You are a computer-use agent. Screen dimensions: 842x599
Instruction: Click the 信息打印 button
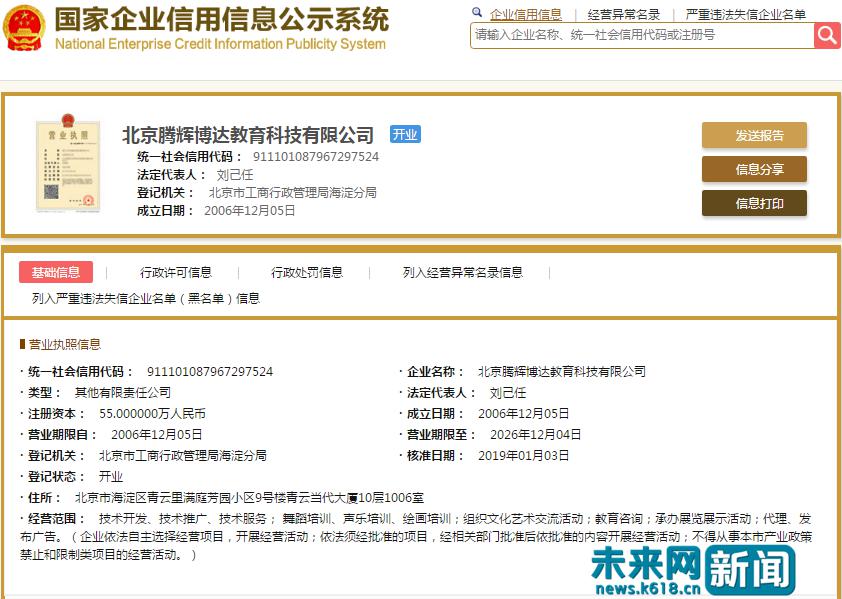click(x=754, y=203)
